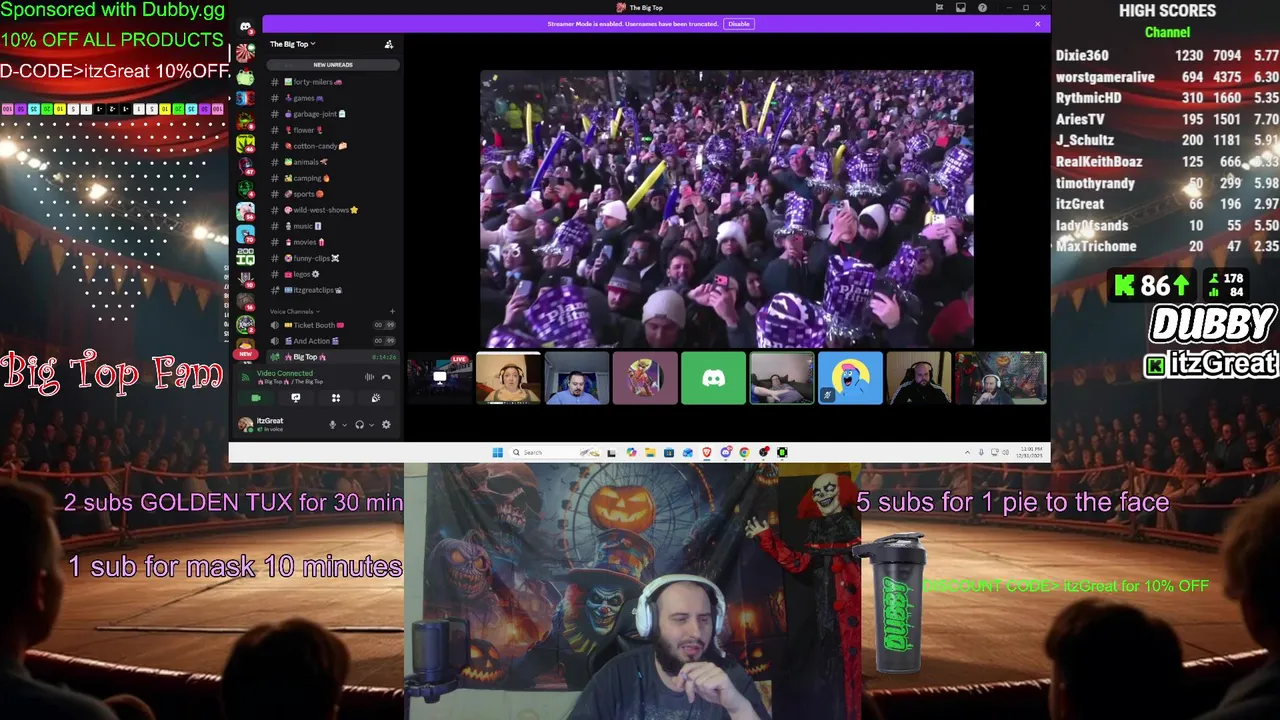
Task: Expand microphone input options arrow
Action: click(344, 425)
